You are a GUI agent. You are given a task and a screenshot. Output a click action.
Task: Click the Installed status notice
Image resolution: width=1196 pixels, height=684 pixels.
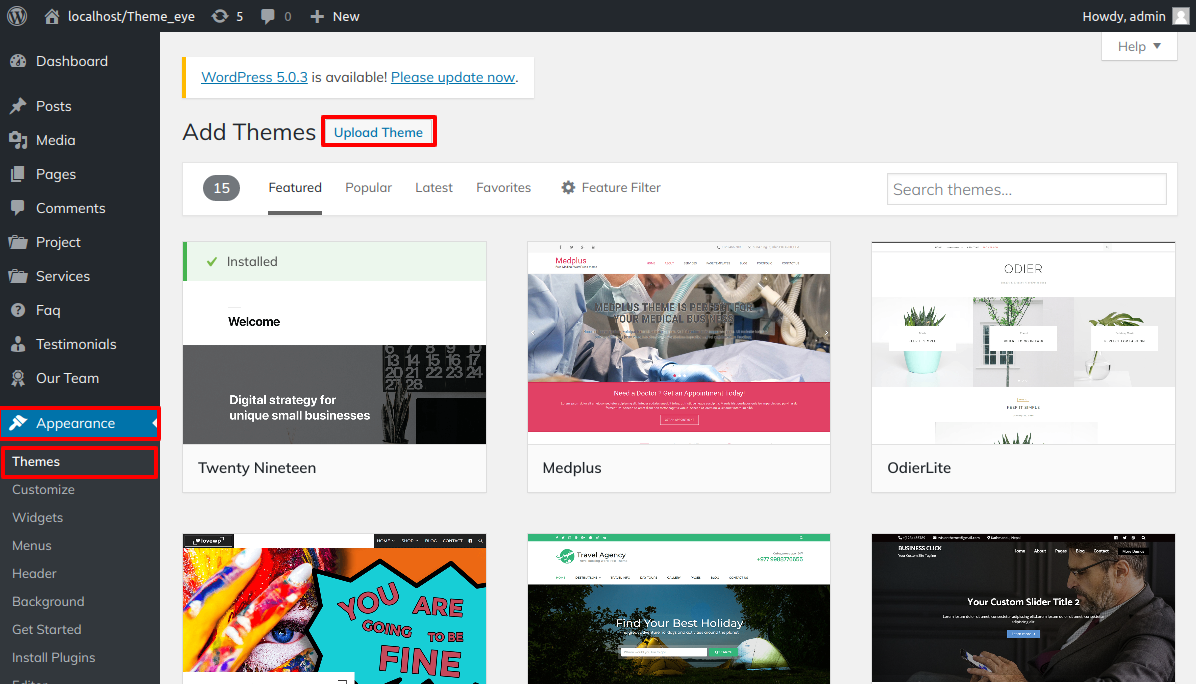point(334,262)
